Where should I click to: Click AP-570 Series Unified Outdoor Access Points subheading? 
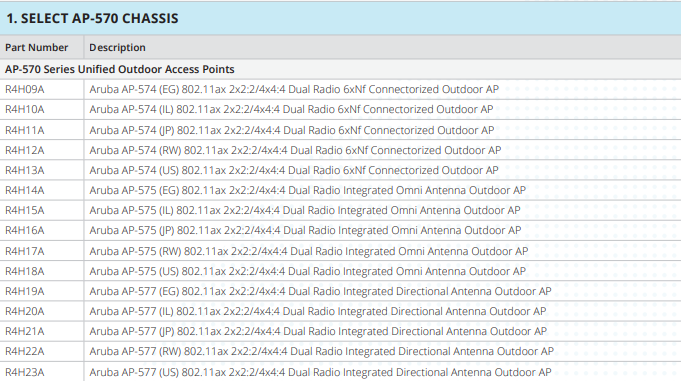(x=120, y=69)
